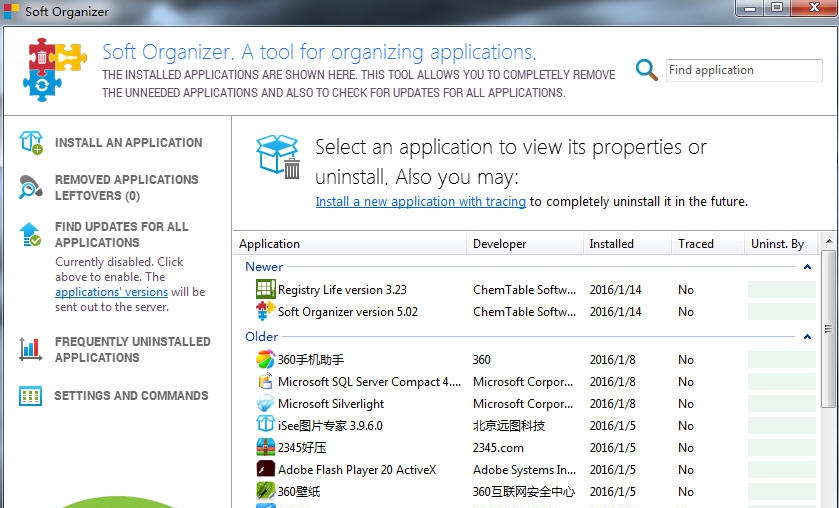Image resolution: width=839 pixels, height=508 pixels.
Task: Click the application list vertical scrollbar
Action: pyautogui.click(x=829, y=330)
